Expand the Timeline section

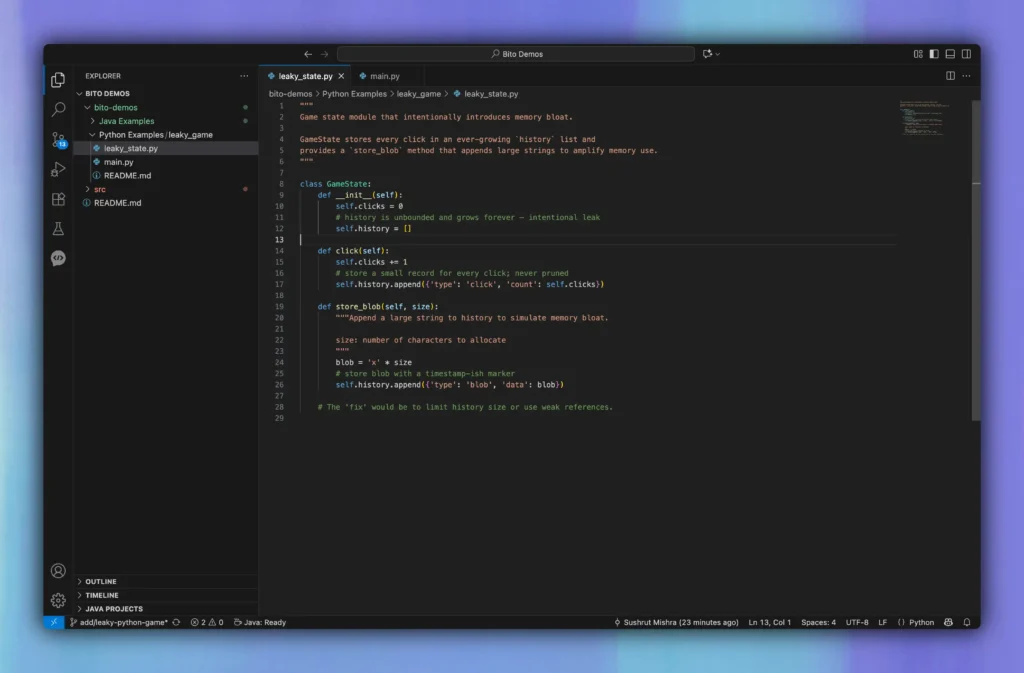tap(100, 594)
